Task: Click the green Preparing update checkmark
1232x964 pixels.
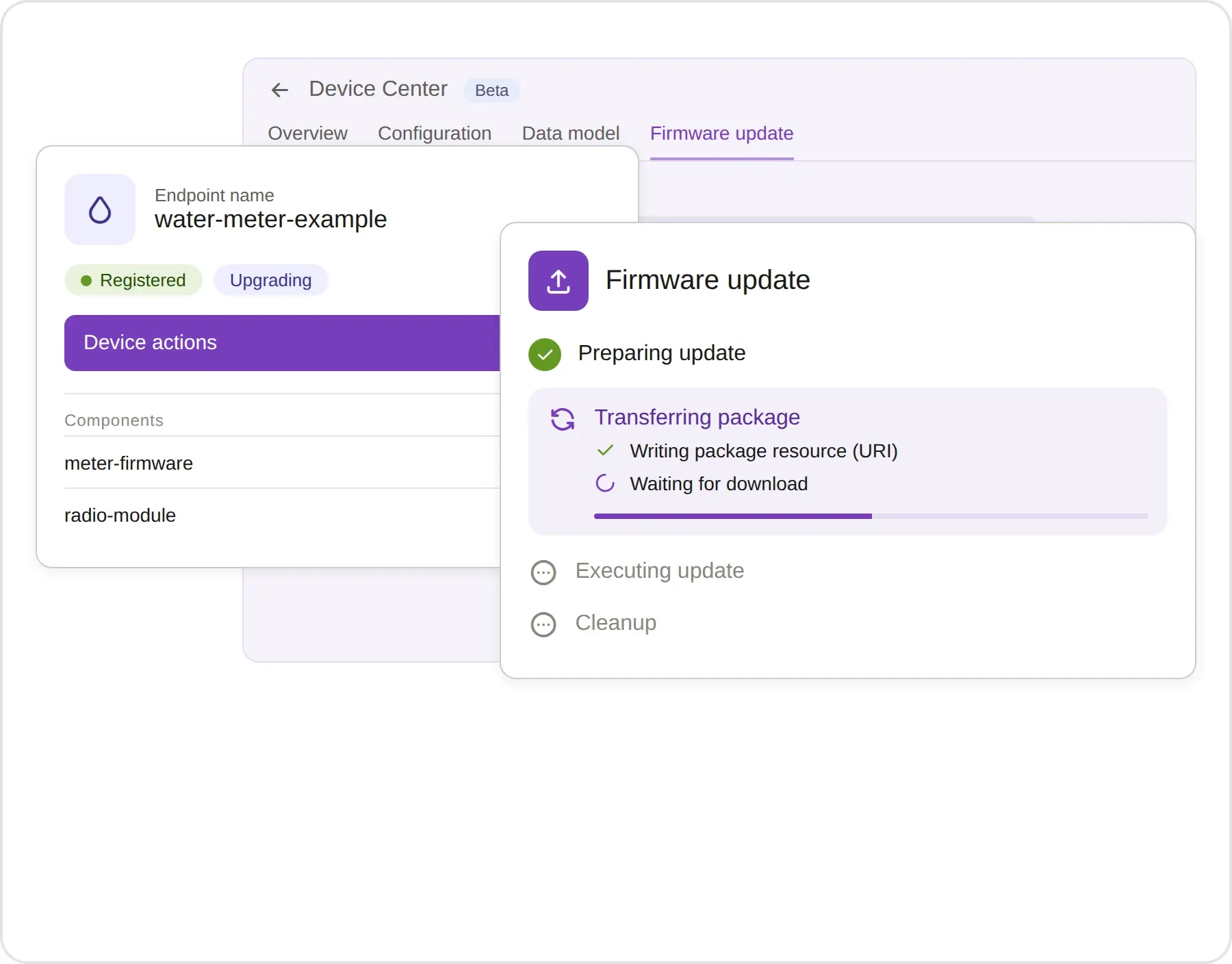Action: coord(545,354)
